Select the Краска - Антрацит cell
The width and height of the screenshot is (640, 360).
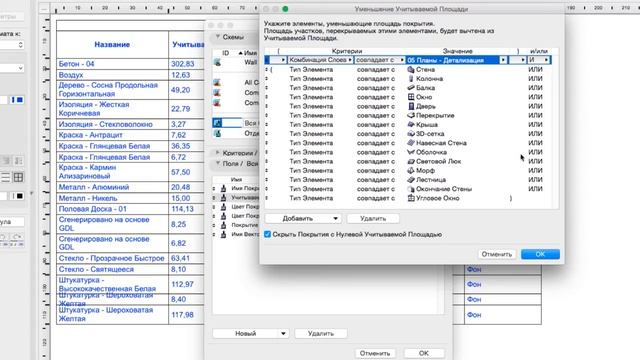pos(112,135)
